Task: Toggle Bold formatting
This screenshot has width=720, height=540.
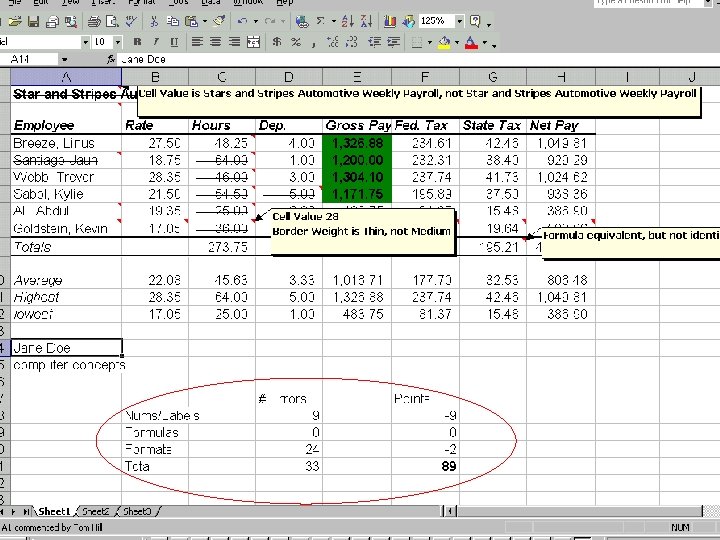Action: [x=136, y=43]
